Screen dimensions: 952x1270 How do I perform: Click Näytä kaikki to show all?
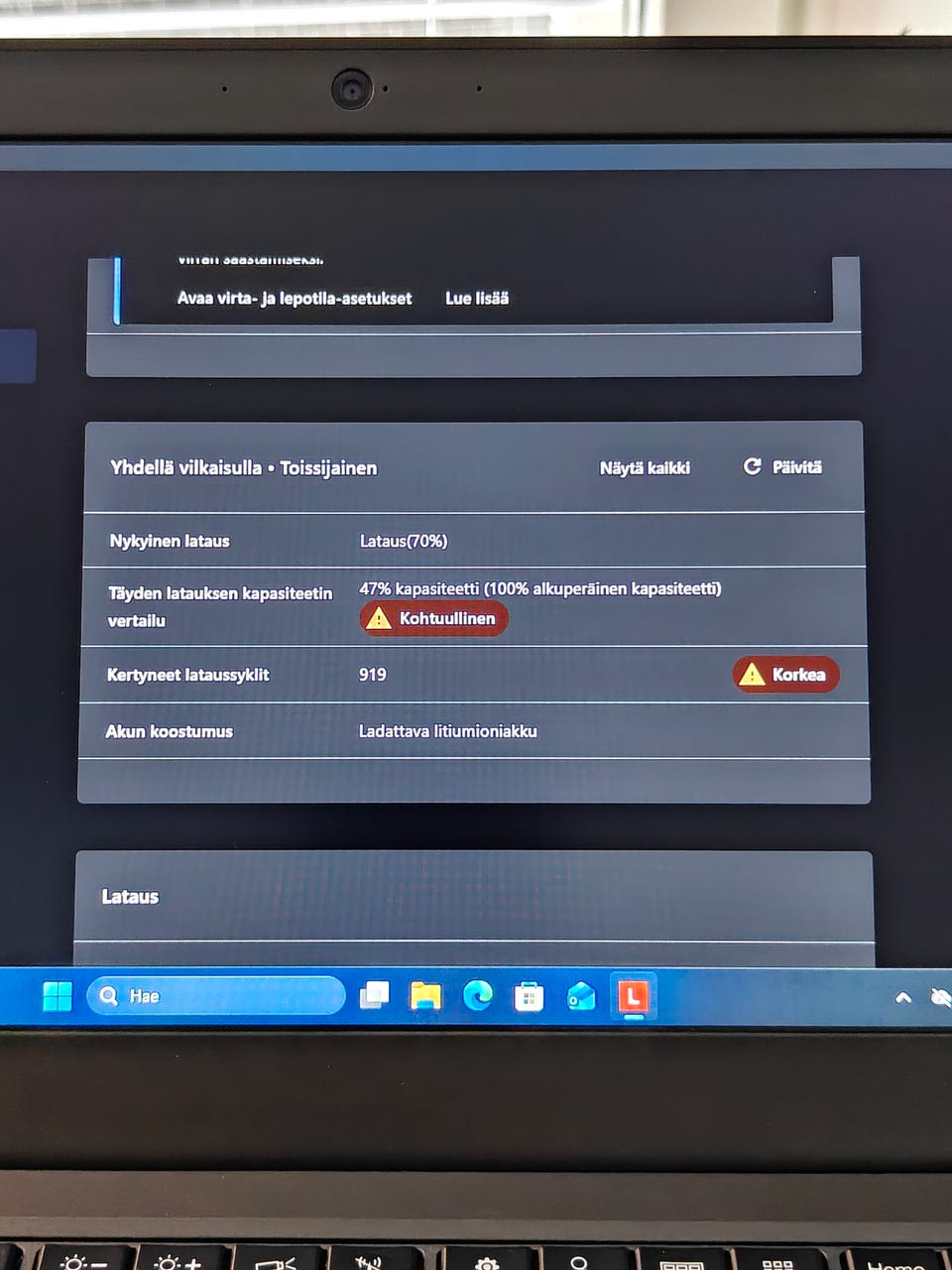(x=645, y=468)
